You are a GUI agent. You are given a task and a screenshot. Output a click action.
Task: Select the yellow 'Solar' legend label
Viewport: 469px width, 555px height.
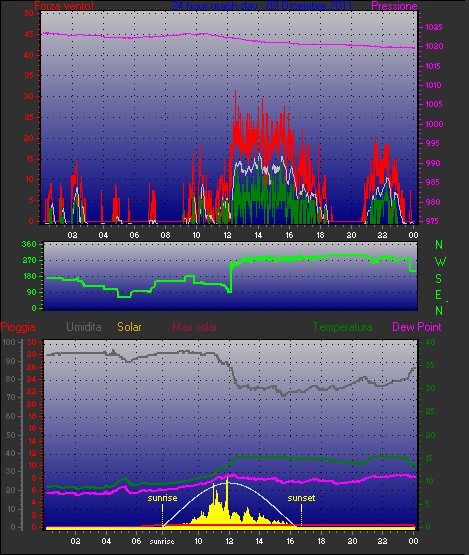(x=129, y=327)
